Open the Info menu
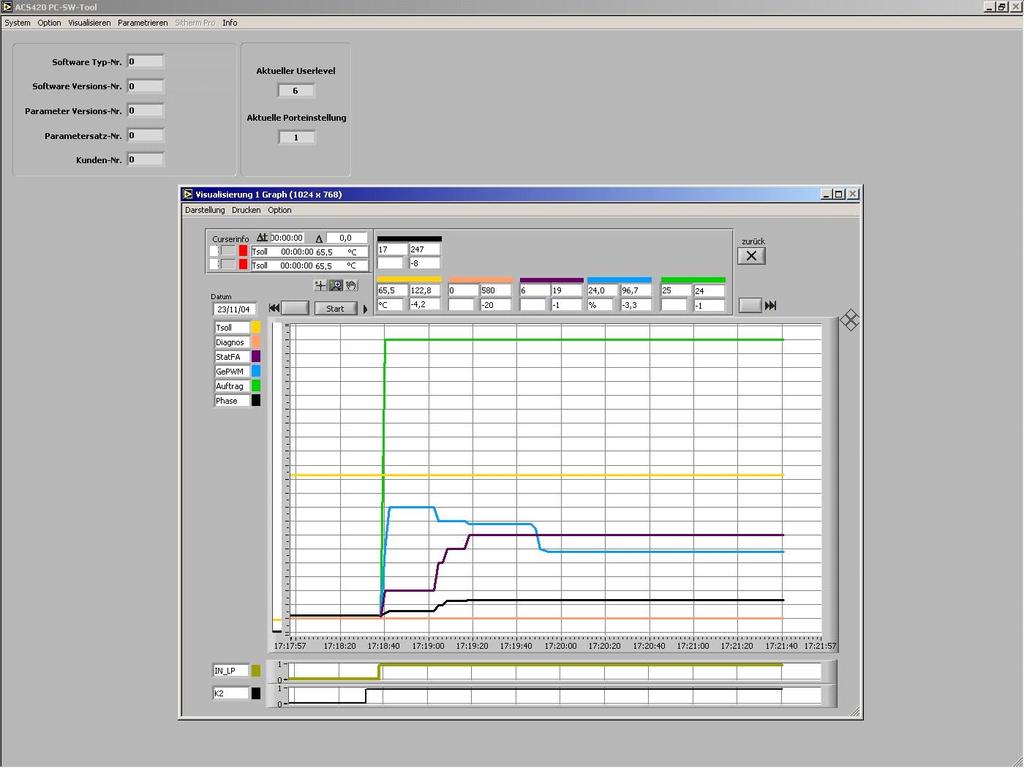1024x768 pixels. [230, 23]
